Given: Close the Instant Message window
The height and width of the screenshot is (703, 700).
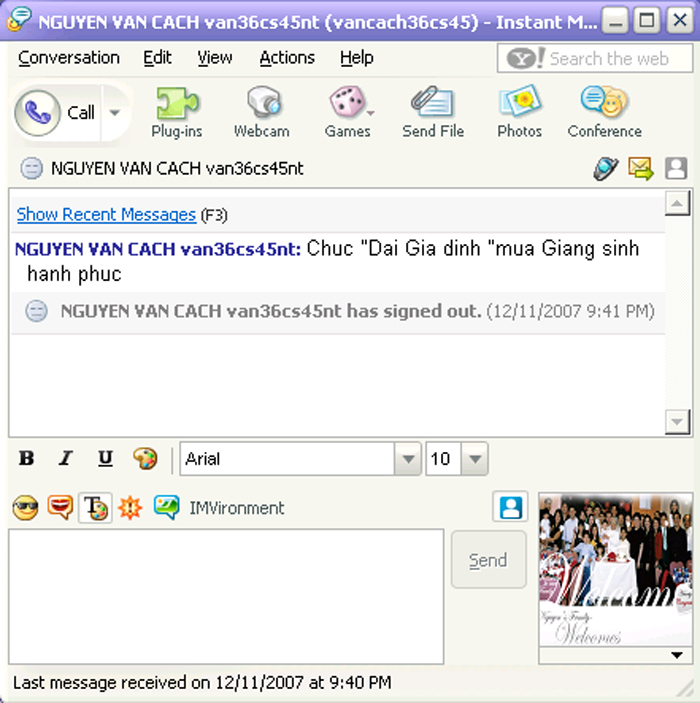Looking at the screenshot, I should [x=680, y=21].
